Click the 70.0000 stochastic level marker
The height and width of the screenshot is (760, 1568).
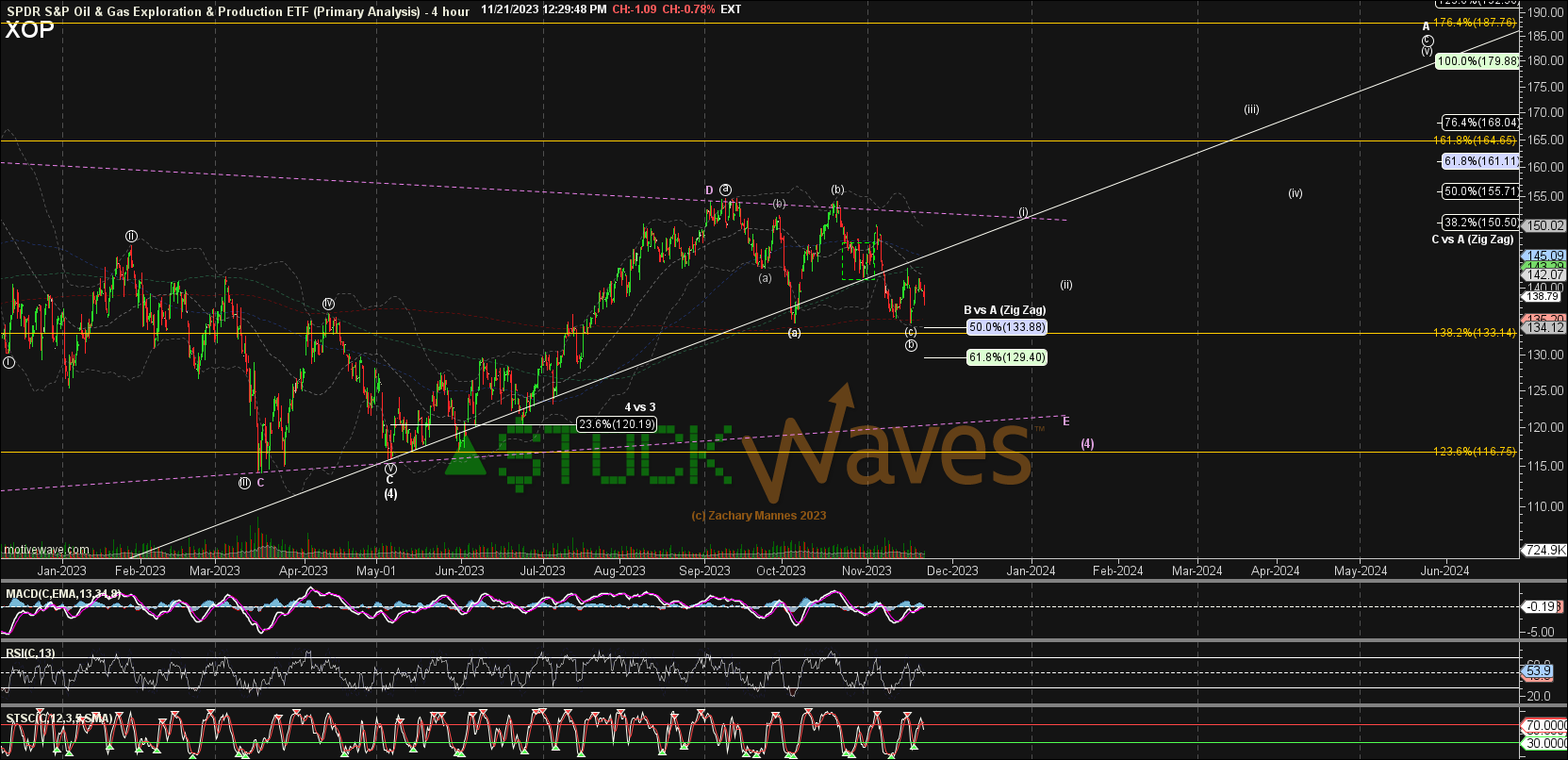pos(1546,726)
